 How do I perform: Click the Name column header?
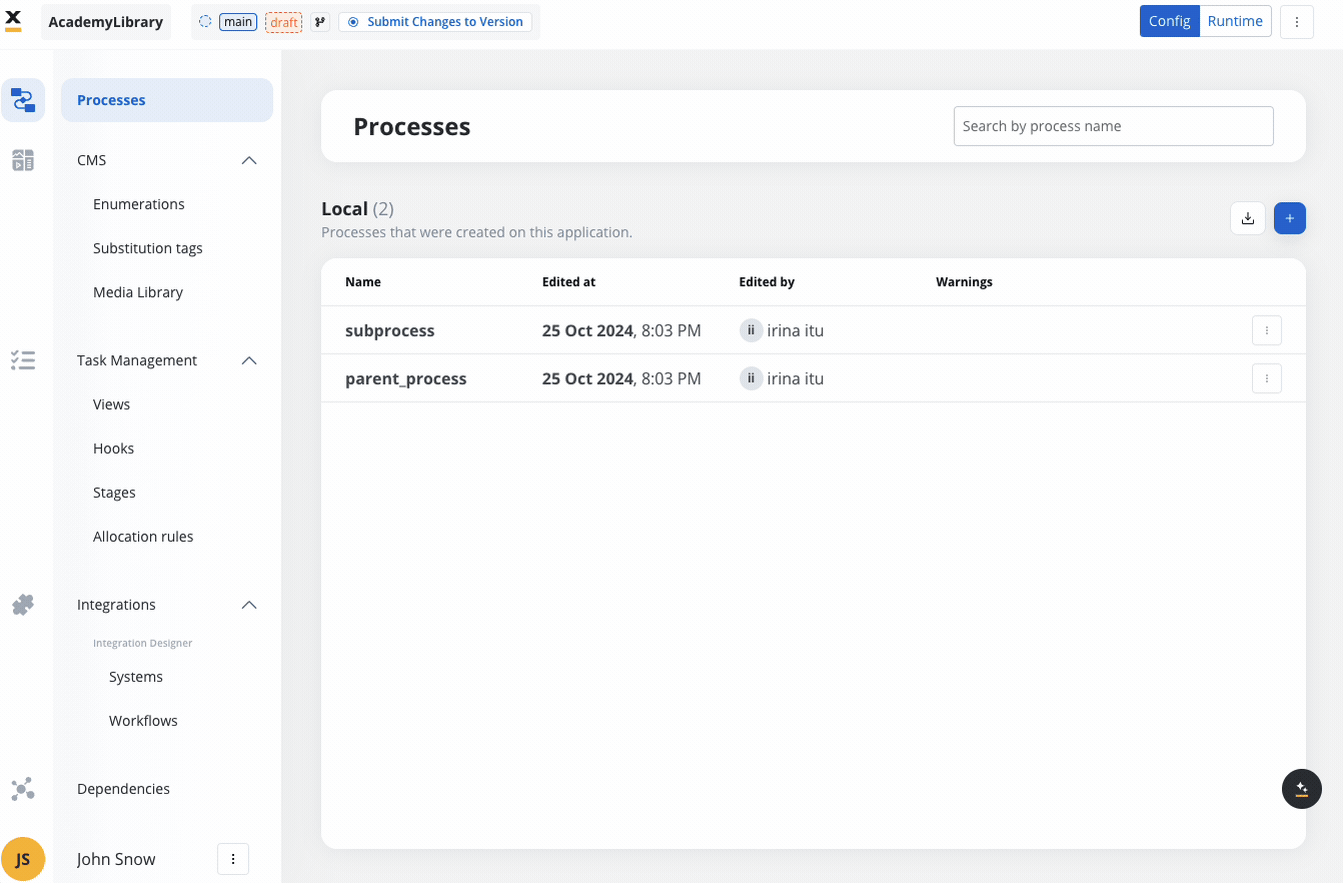pyautogui.click(x=363, y=282)
